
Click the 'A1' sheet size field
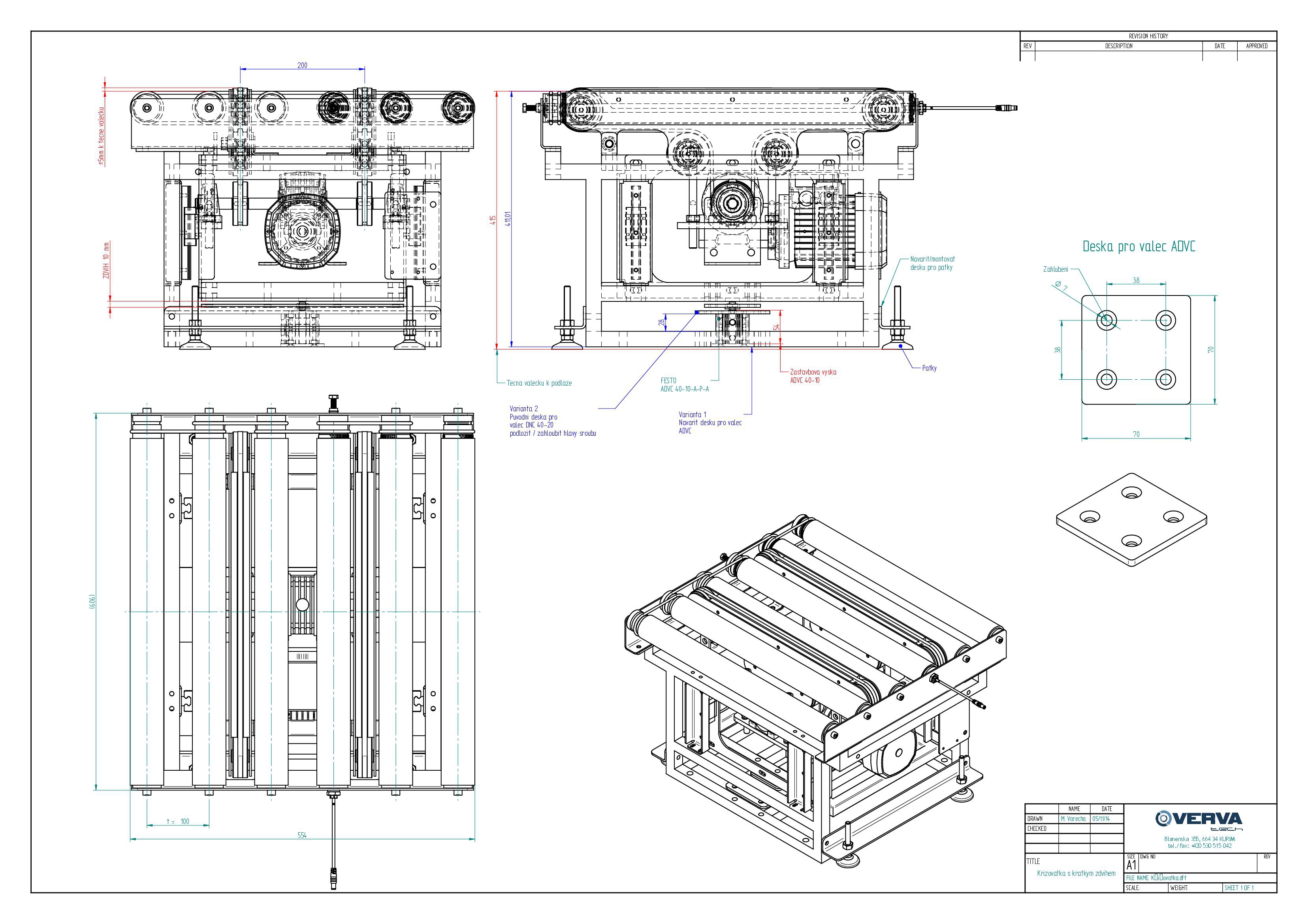click(1131, 865)
